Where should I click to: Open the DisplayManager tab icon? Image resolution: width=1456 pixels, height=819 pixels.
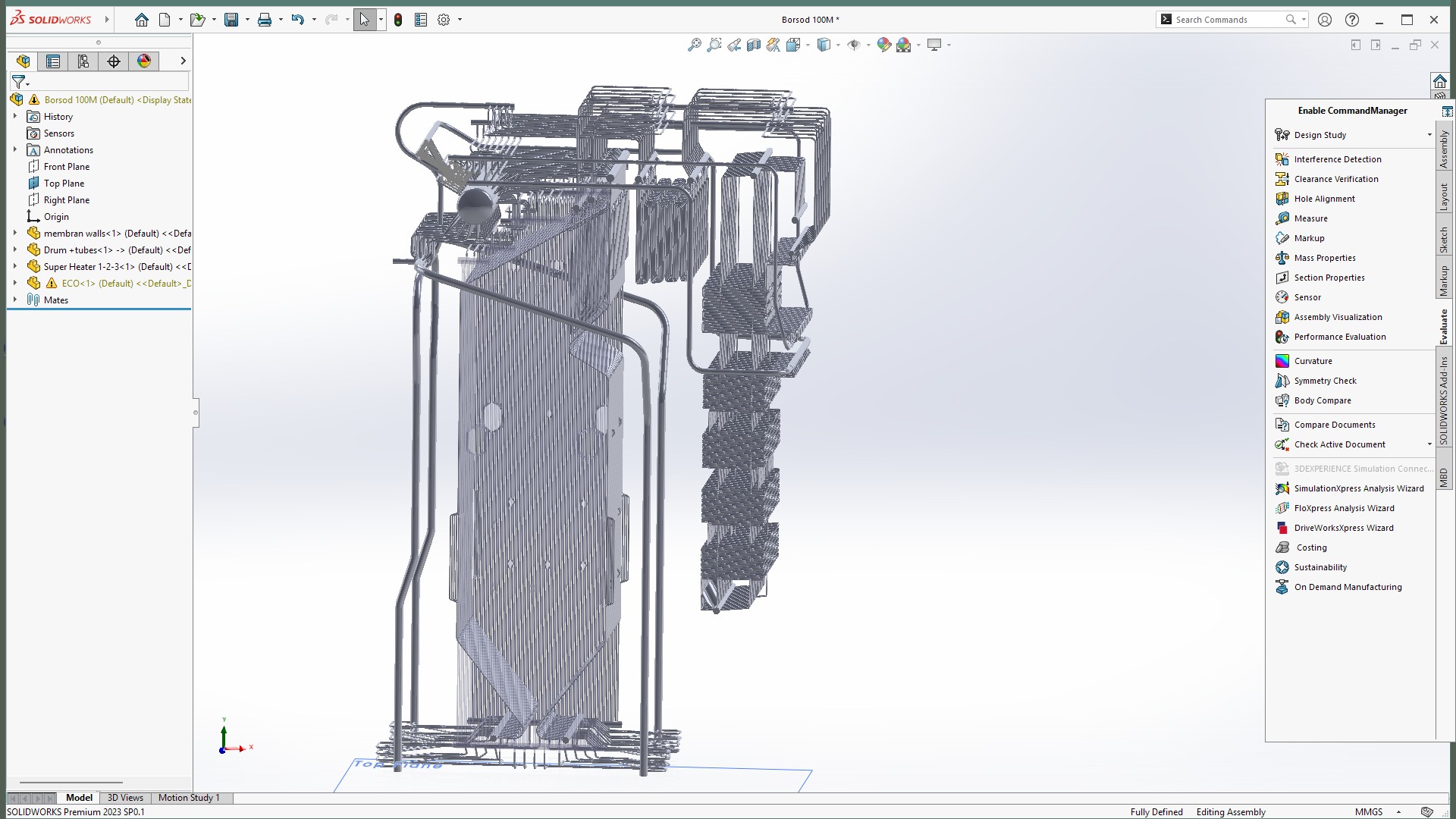pos(144,61)
